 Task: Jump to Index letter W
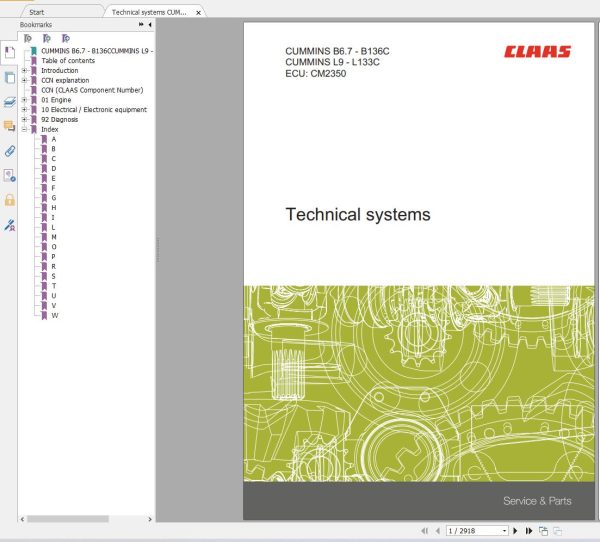coord(55,315)
